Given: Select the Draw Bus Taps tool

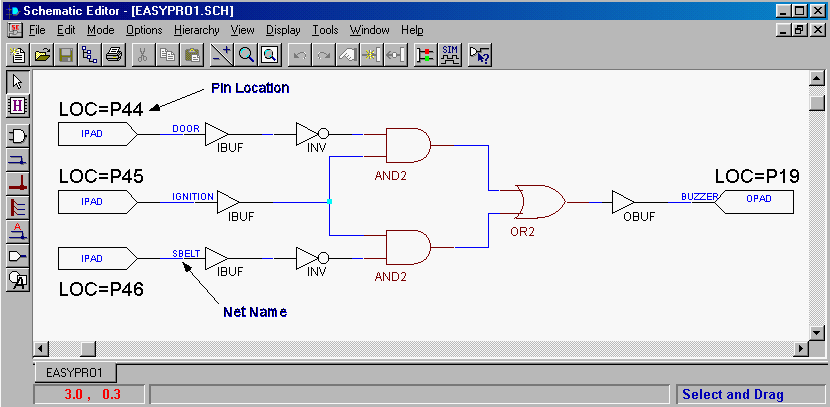Looking at the screenshot, I should [x=18, y=208].
